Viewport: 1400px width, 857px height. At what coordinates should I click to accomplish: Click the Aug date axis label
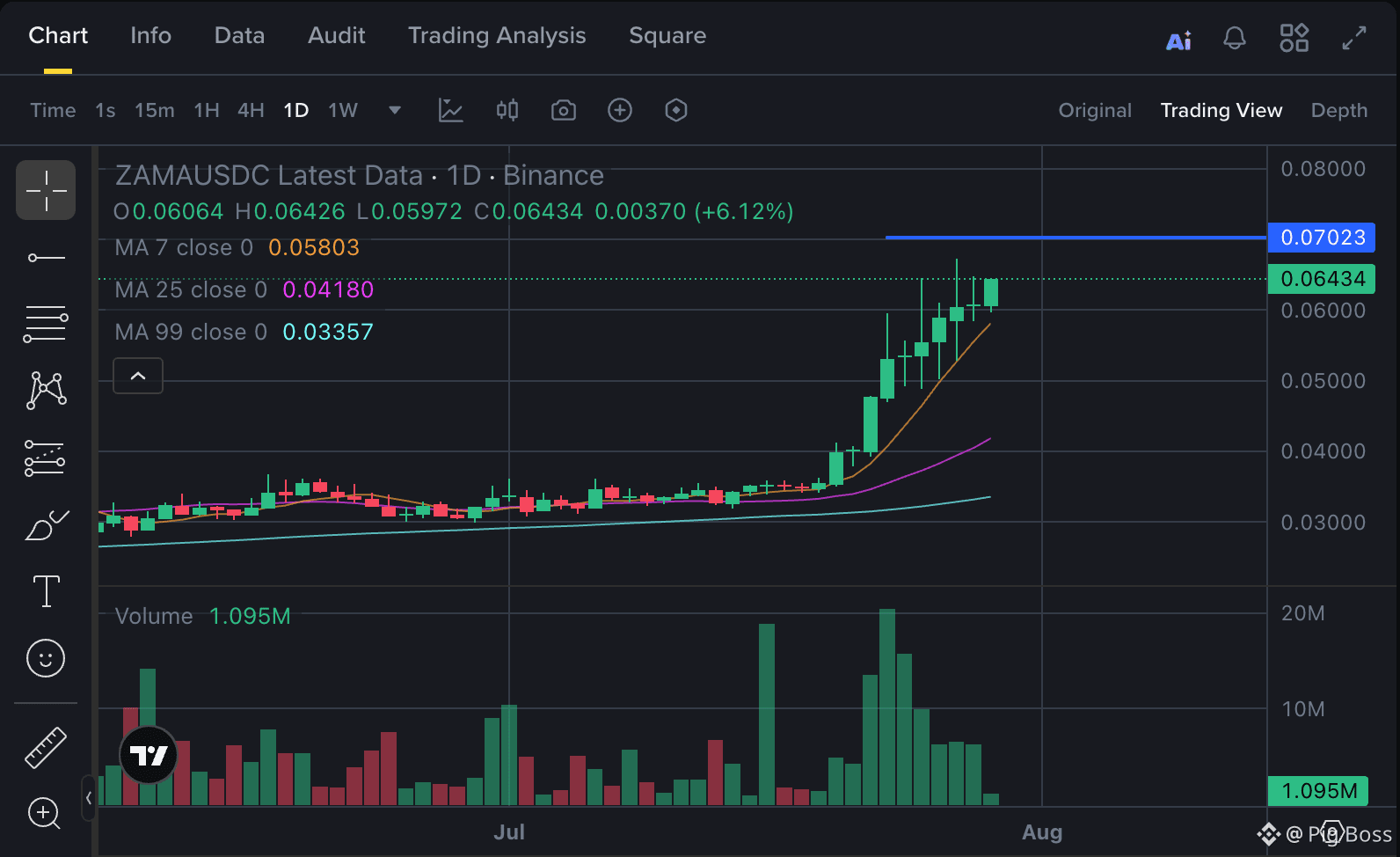(x=1042, y=831)
